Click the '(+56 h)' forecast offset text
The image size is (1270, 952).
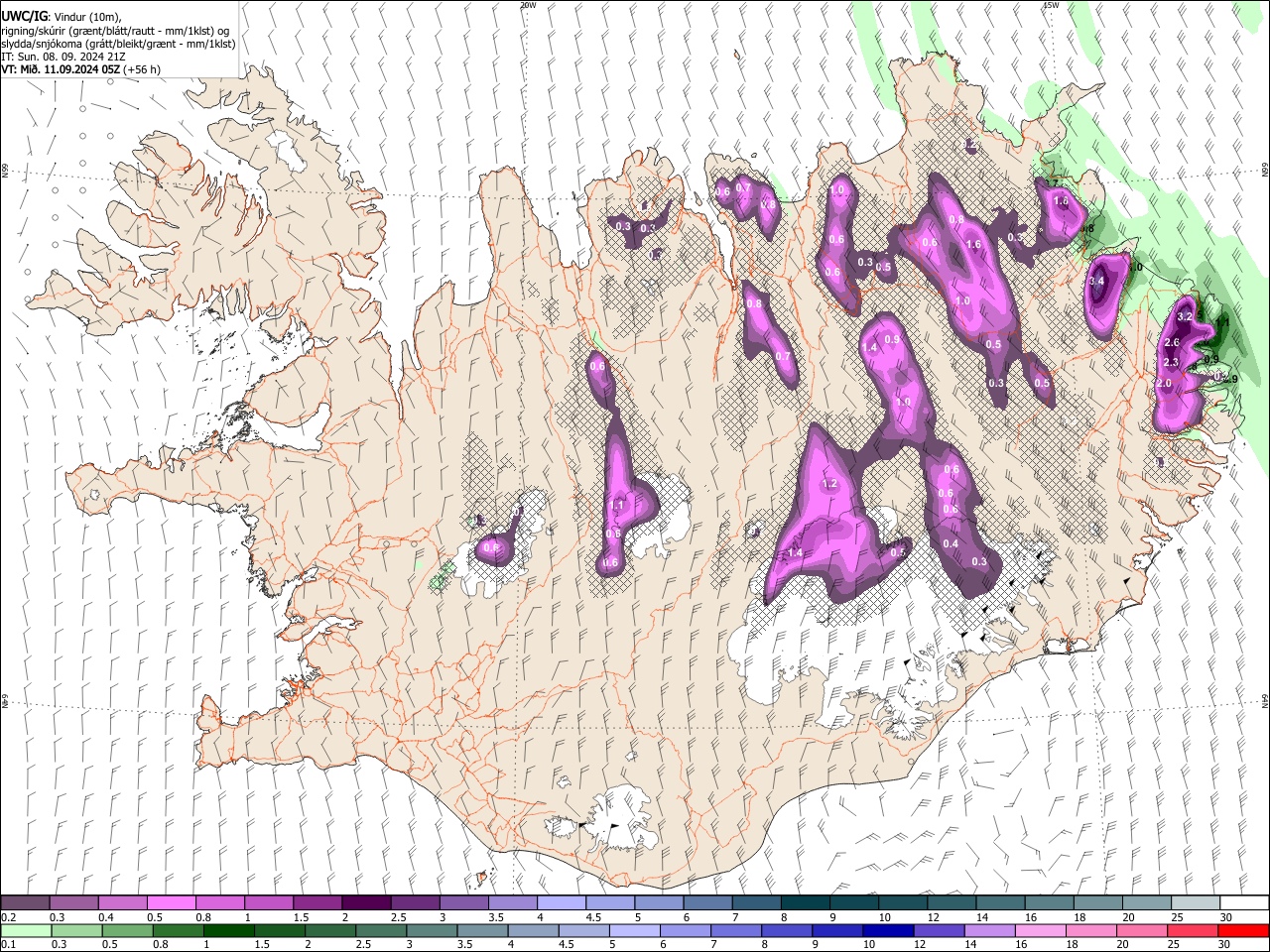[142, 69]
